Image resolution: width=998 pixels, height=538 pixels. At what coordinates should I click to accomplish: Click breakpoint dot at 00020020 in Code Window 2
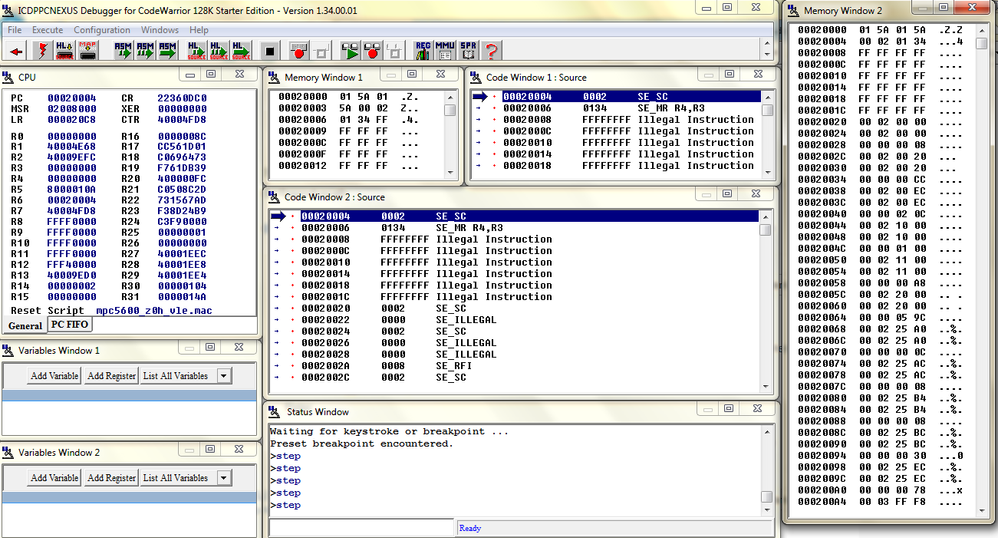tap(292, 309)
